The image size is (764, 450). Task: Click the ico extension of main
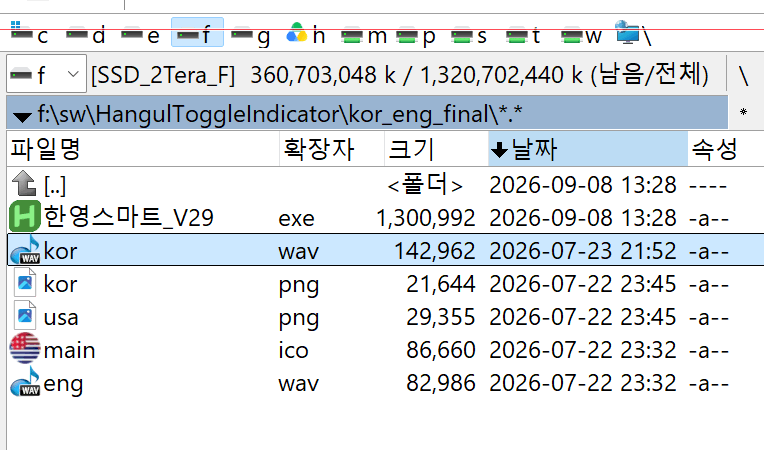pyautogui.click(x=293, y=350)
